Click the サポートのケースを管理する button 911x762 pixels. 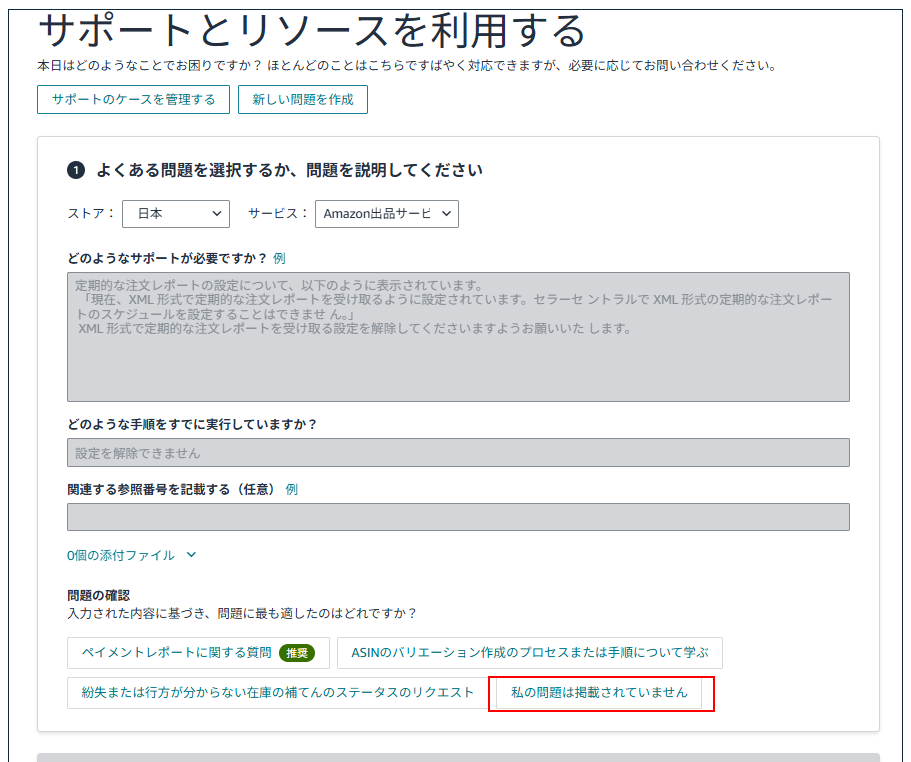[133, 100]
